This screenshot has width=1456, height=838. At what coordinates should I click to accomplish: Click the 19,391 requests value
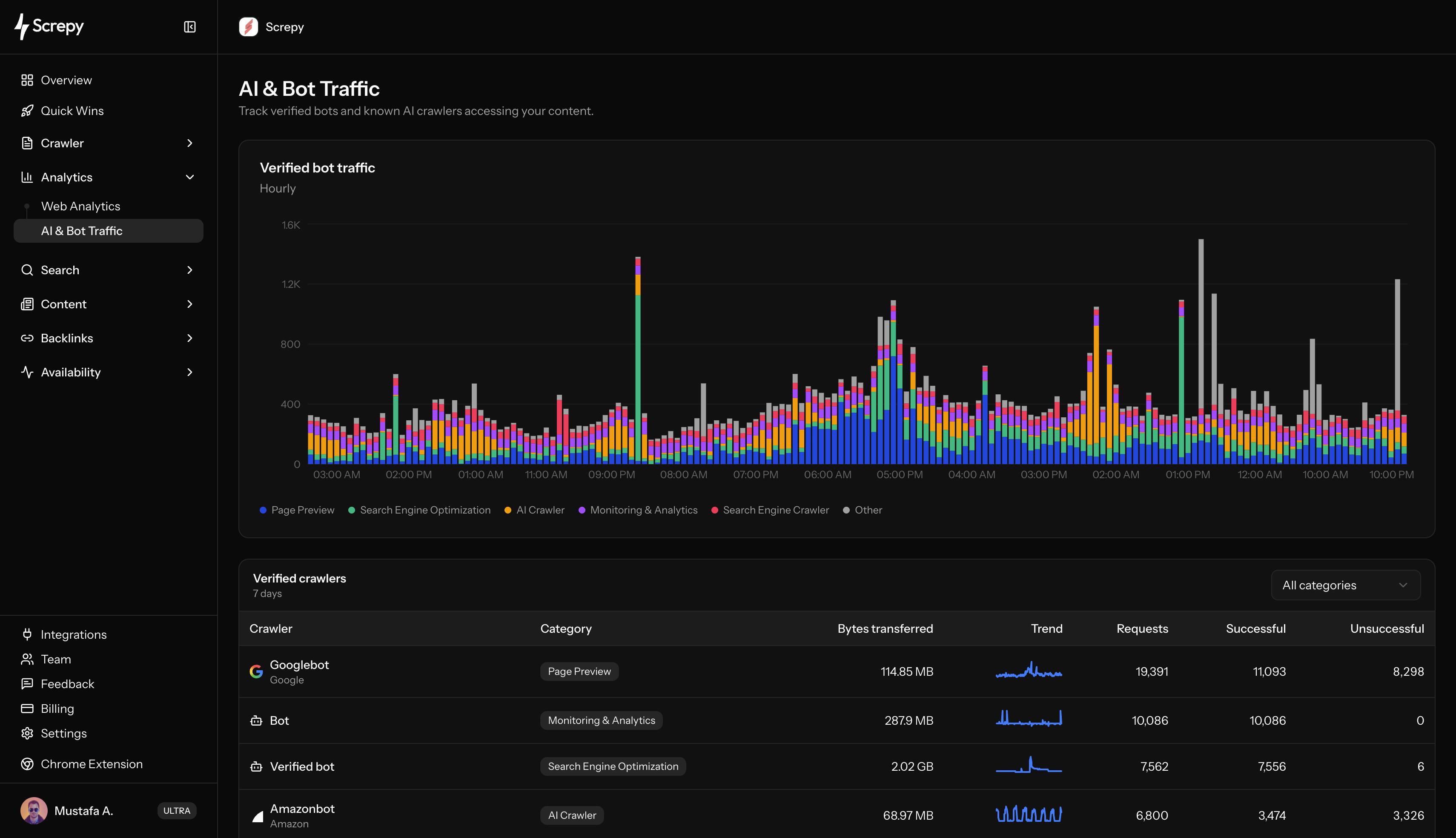1152,672
